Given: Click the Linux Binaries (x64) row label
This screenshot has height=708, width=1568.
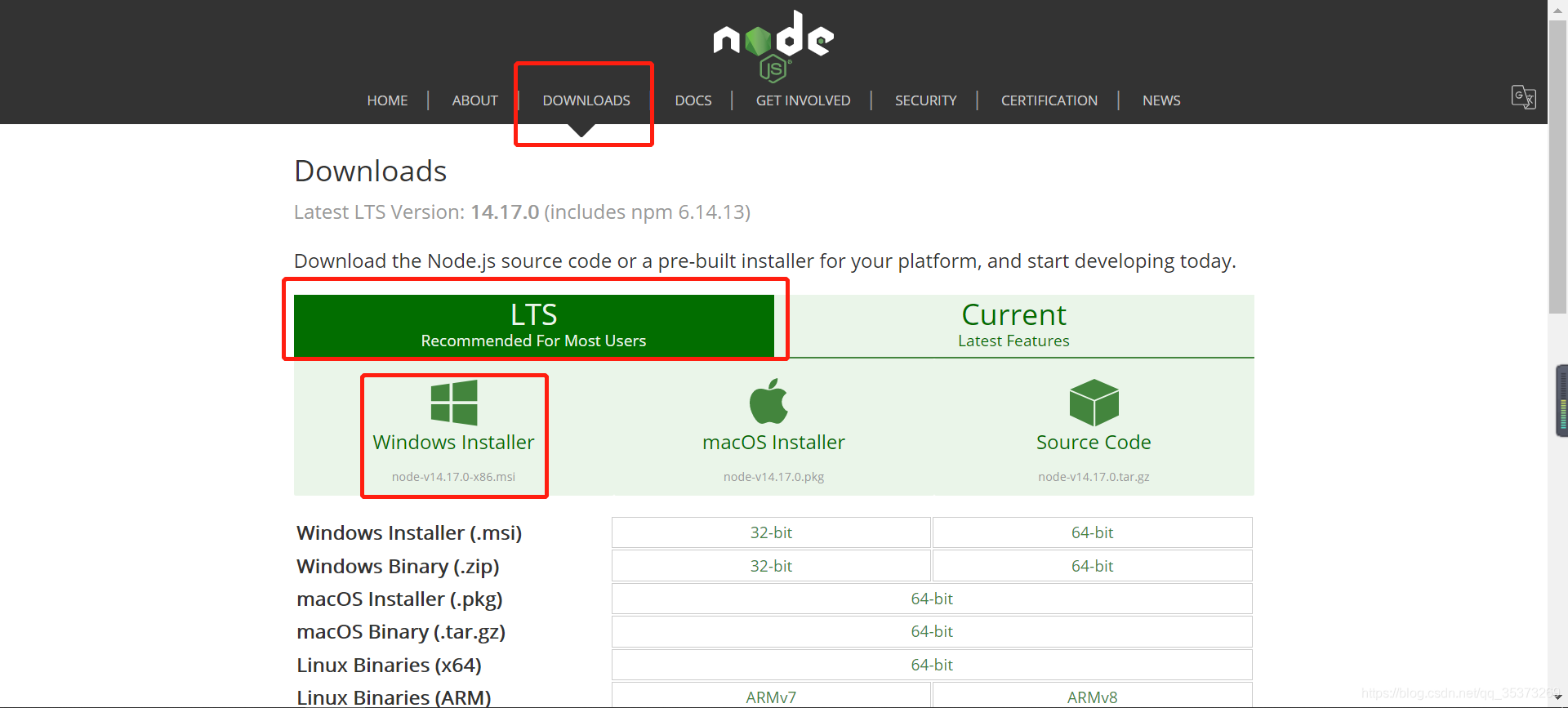Looking at the screenshot, I should tap(389, 666).
